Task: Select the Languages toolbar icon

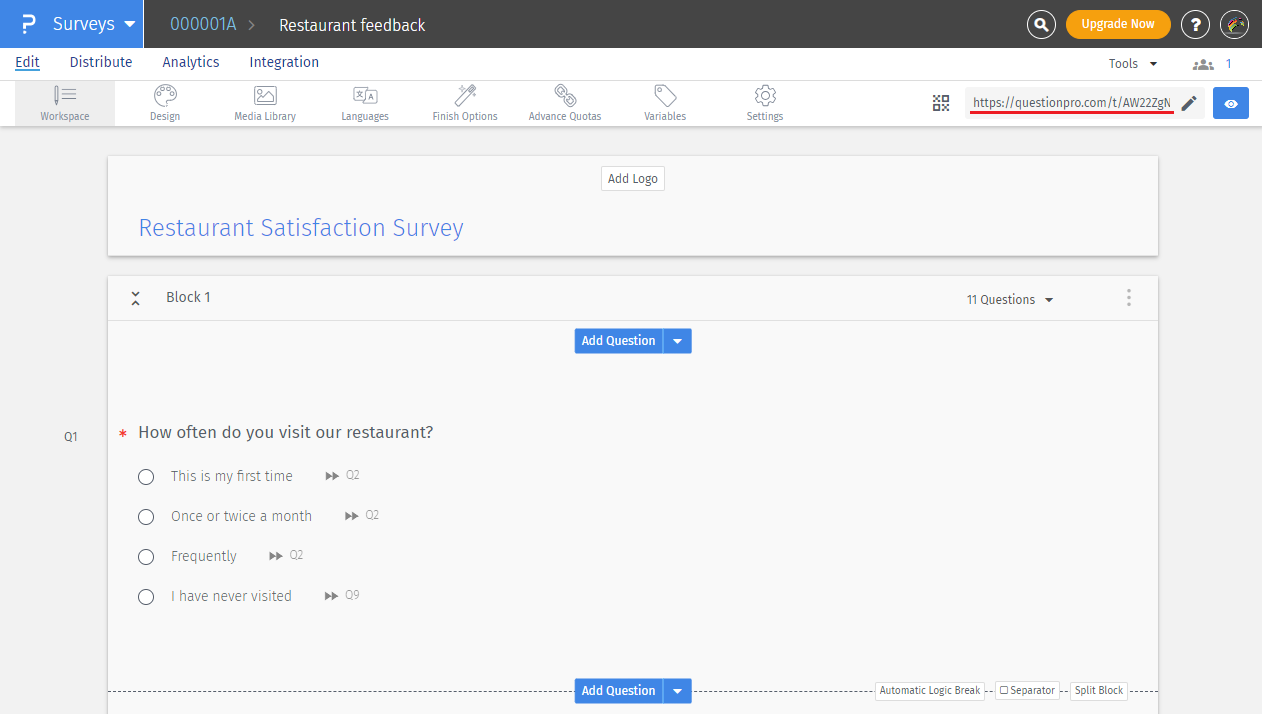Action: click(364, 102)
